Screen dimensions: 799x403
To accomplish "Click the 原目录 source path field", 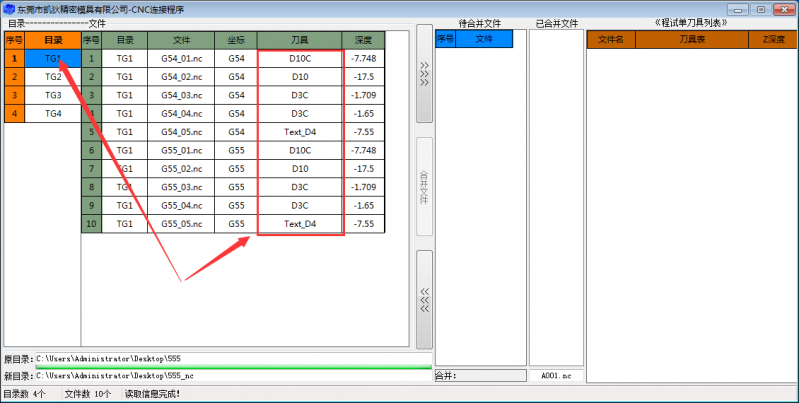I will [x=232, y=358].
